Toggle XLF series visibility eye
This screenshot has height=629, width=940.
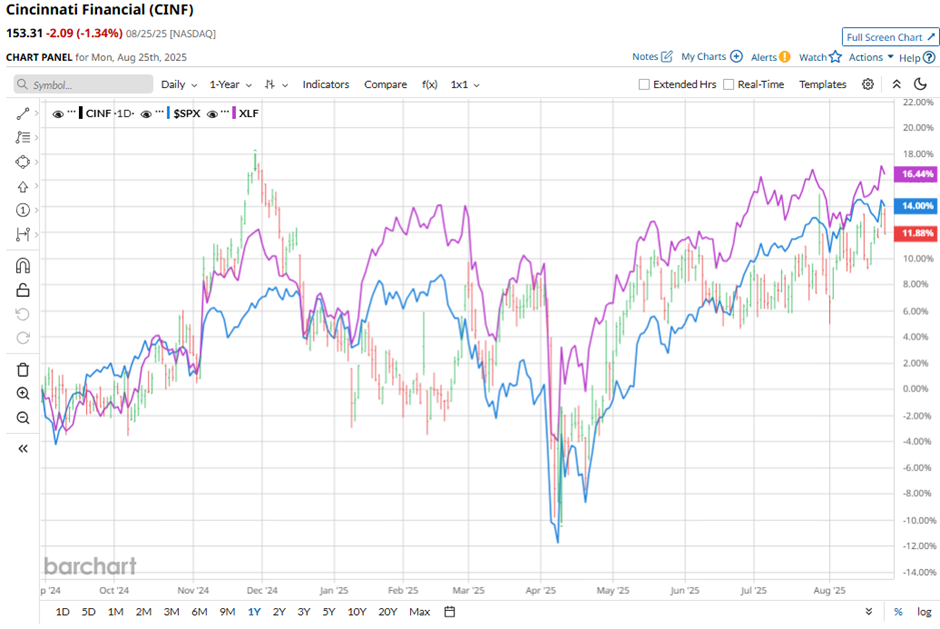point(212,114)
